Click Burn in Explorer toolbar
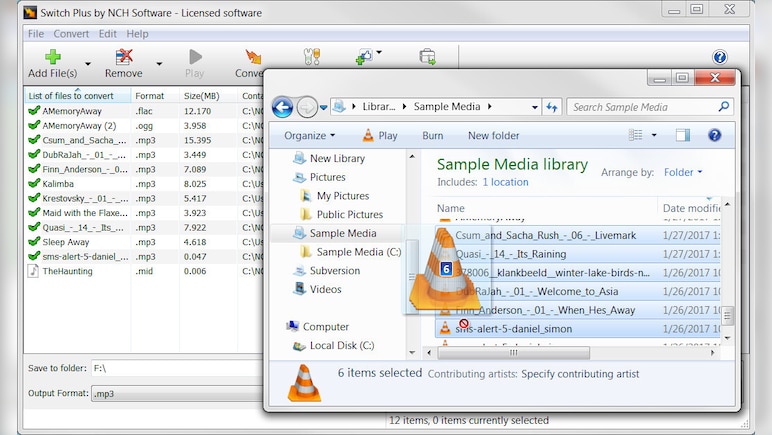772x435 pixels. [x=433, y=135]
